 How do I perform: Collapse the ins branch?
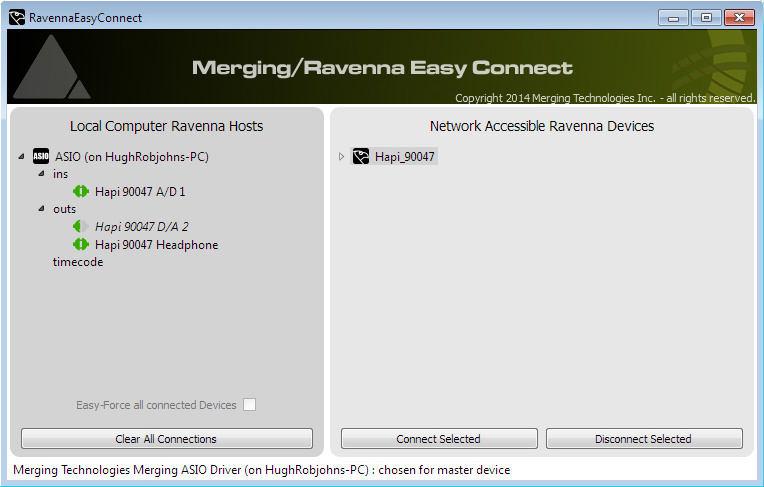coord(41,174)
